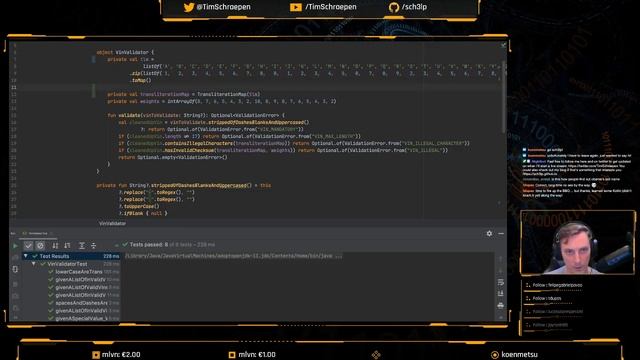Click object VinValidator declaration line
Screen dimensions: 640x360
pos(125,52)
